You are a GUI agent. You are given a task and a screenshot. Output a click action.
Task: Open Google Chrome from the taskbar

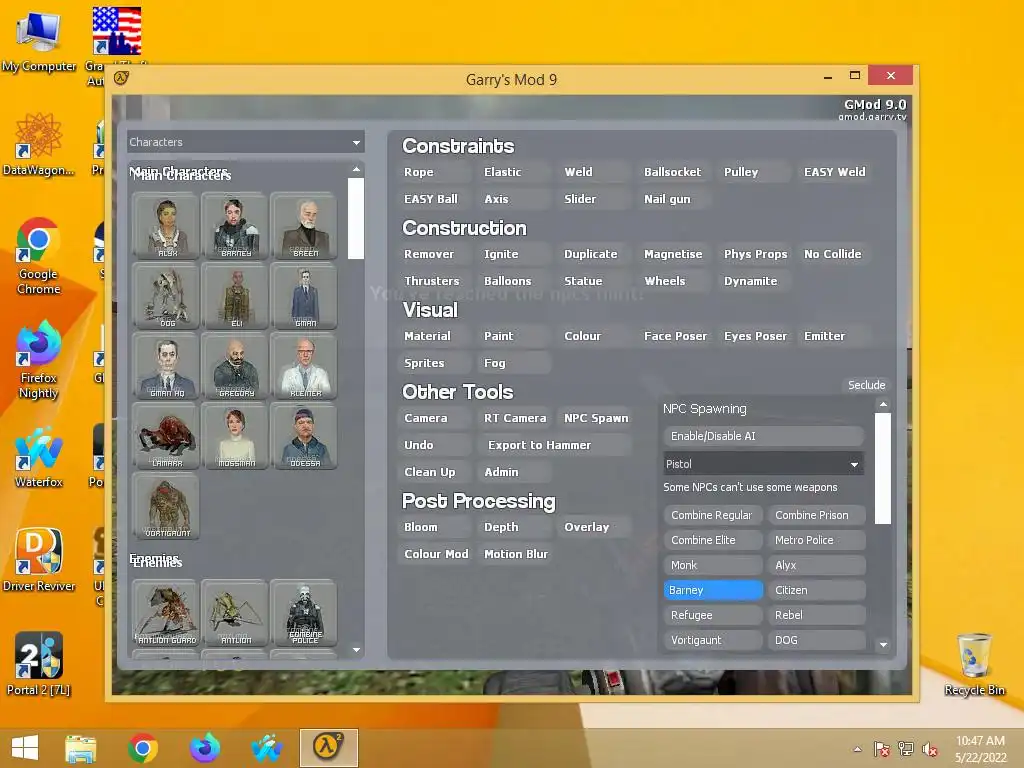(x=142, y=748)
